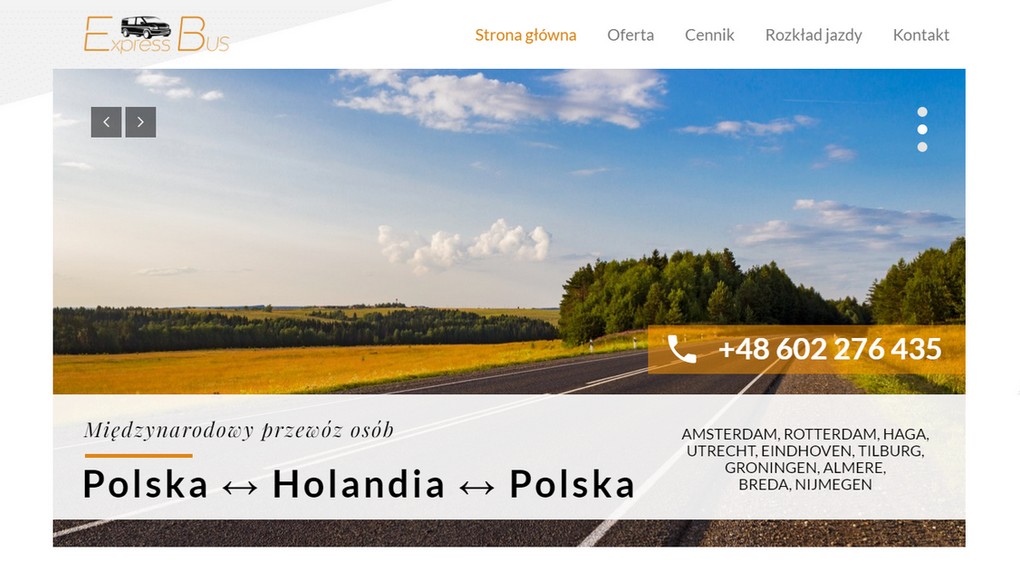Click the Amsterdam, Rotterdam, Haga cities list
Screen dimensions: 1020x564
click(805, 459)
